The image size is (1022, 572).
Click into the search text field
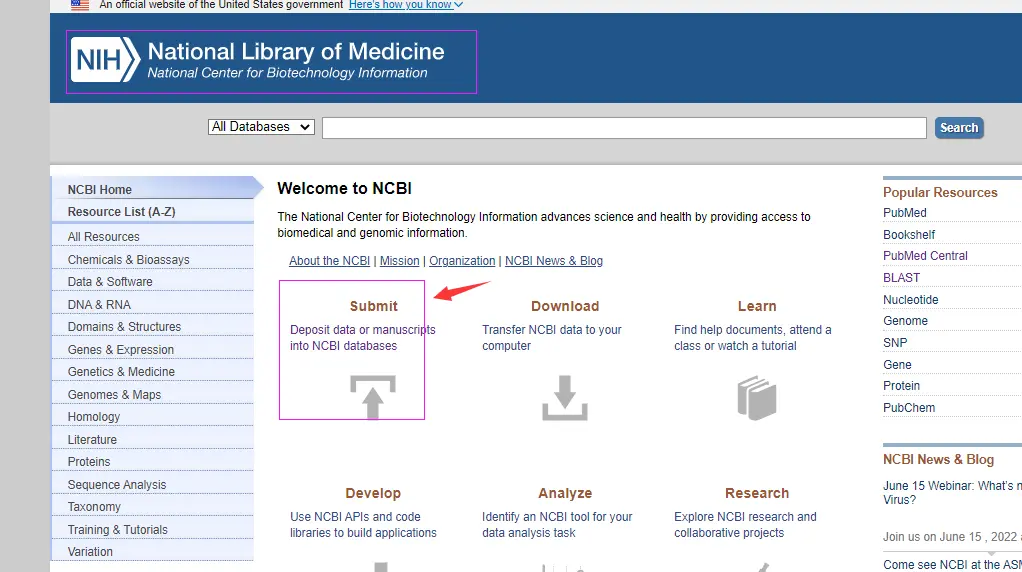point(624,128)
